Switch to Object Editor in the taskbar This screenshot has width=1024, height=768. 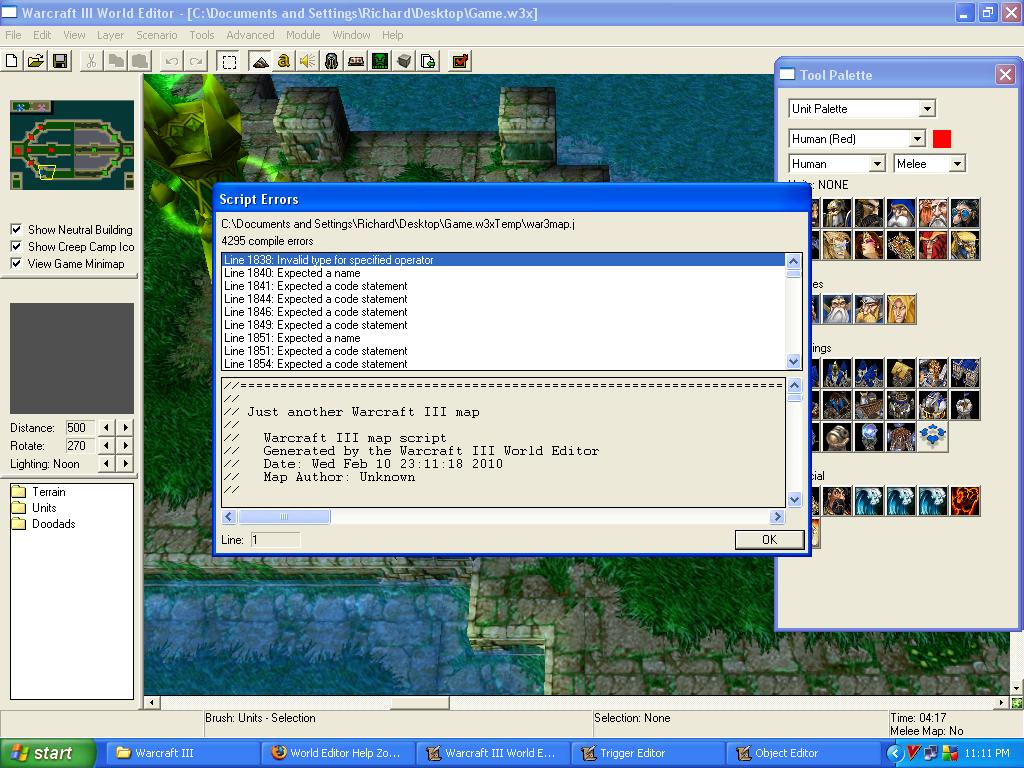point(803,753)
